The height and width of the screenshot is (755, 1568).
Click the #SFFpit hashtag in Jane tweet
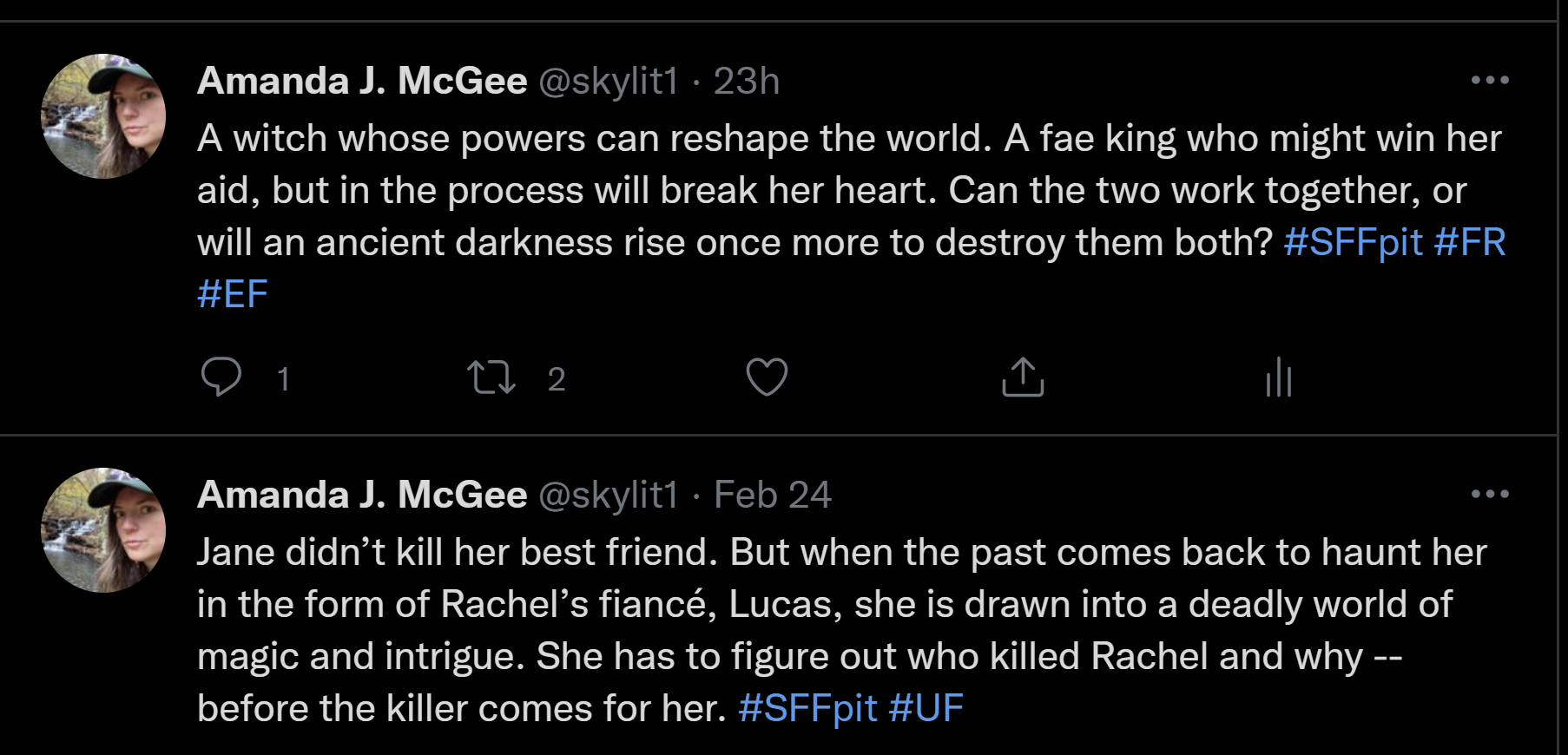pos(807,708)
